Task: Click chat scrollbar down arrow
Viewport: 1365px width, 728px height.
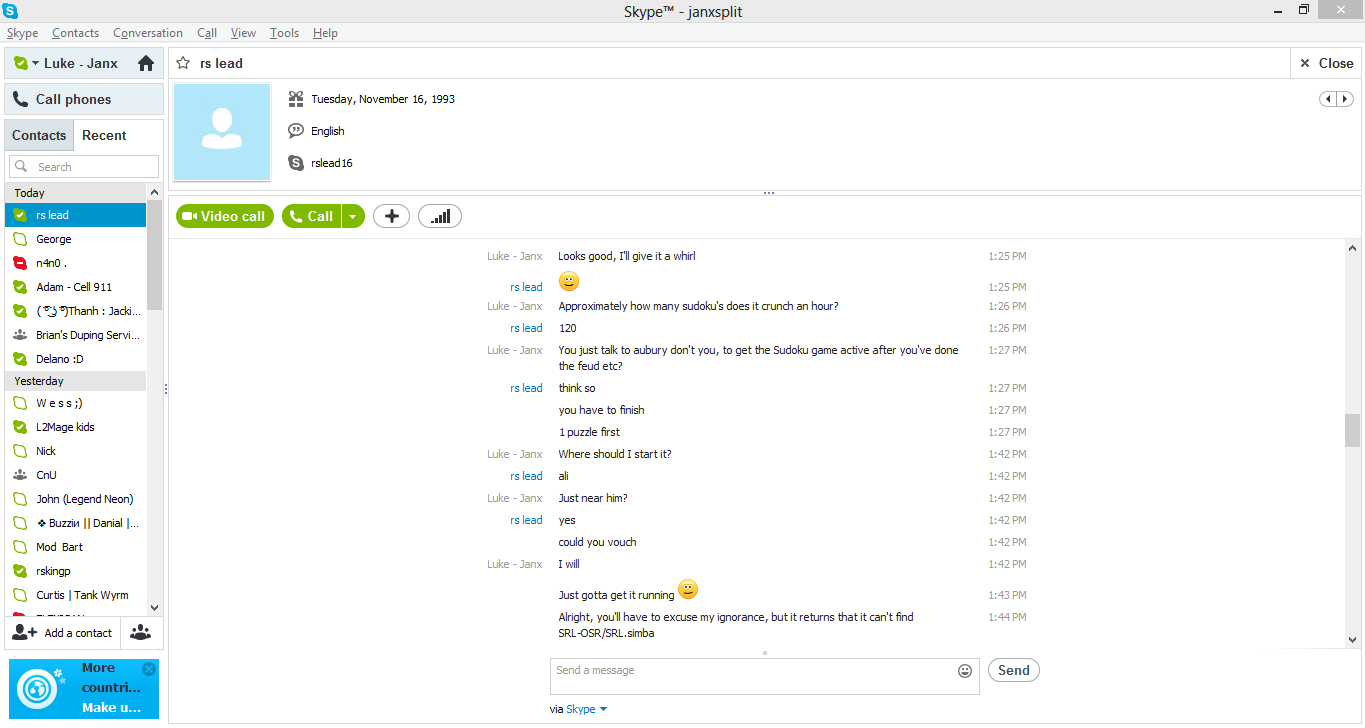Action: [1352, 640]
